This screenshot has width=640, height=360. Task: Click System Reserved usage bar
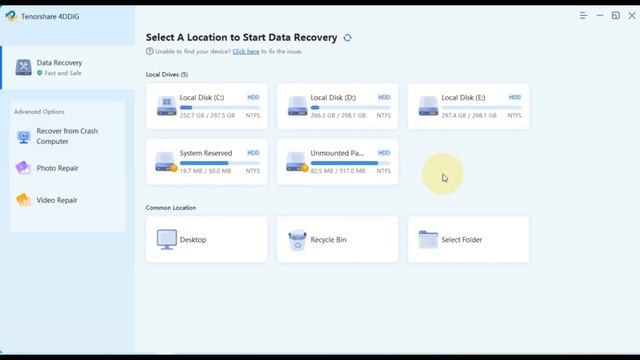(220, 163)
